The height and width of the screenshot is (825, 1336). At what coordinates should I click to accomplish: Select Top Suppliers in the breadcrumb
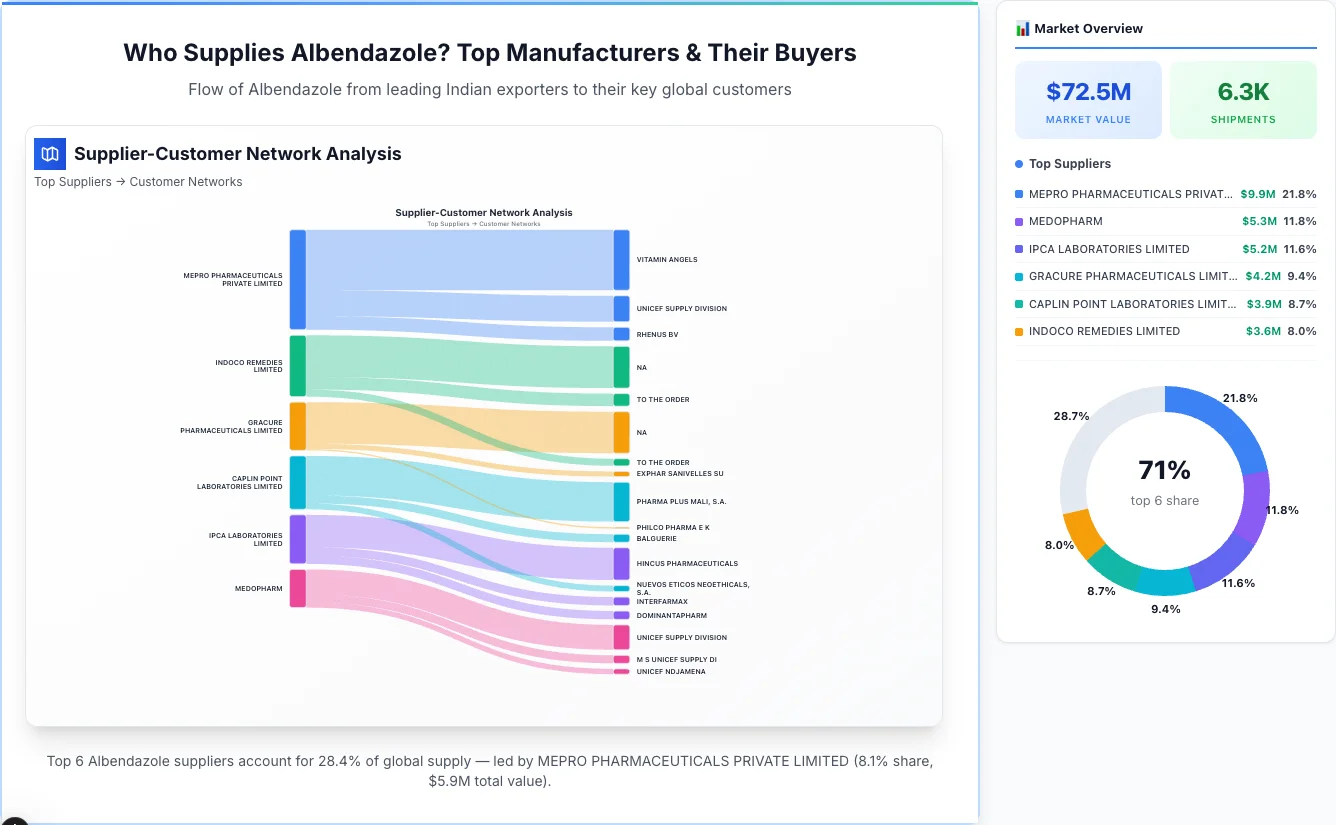pyautogui.click(x=72, y=182)
